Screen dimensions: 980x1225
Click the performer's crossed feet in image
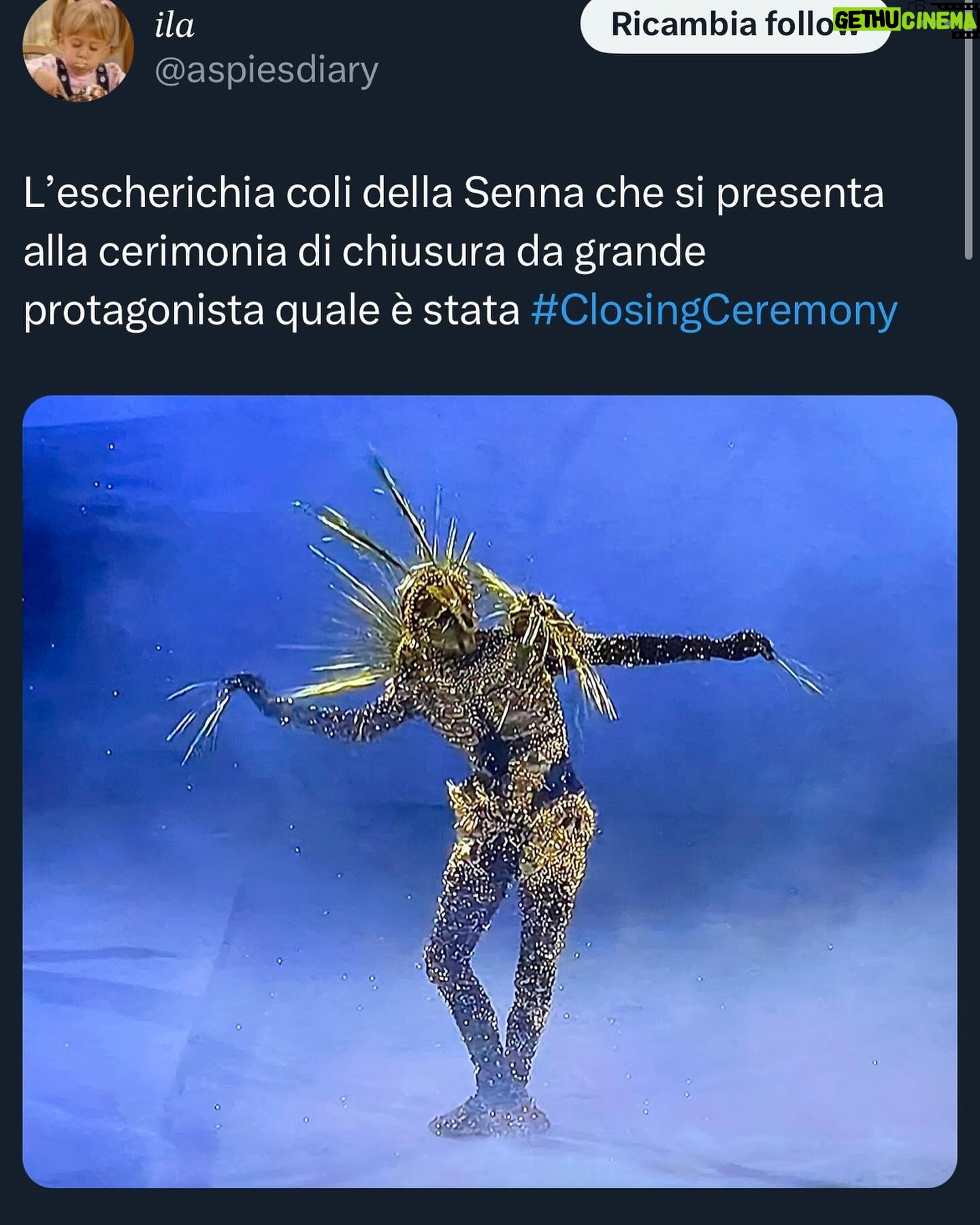point(489,1117)
